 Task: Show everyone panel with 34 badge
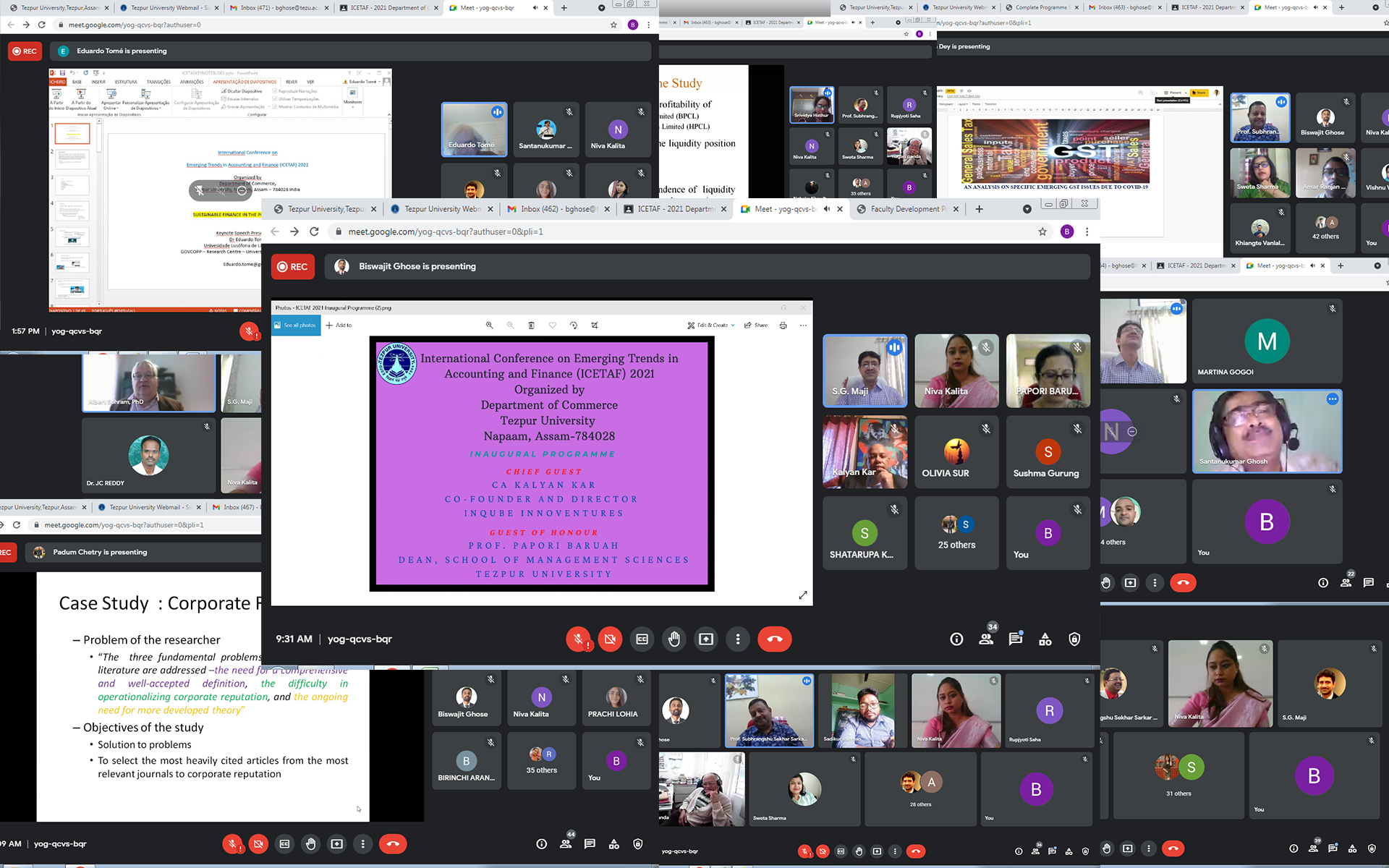[x=986, y=638]
